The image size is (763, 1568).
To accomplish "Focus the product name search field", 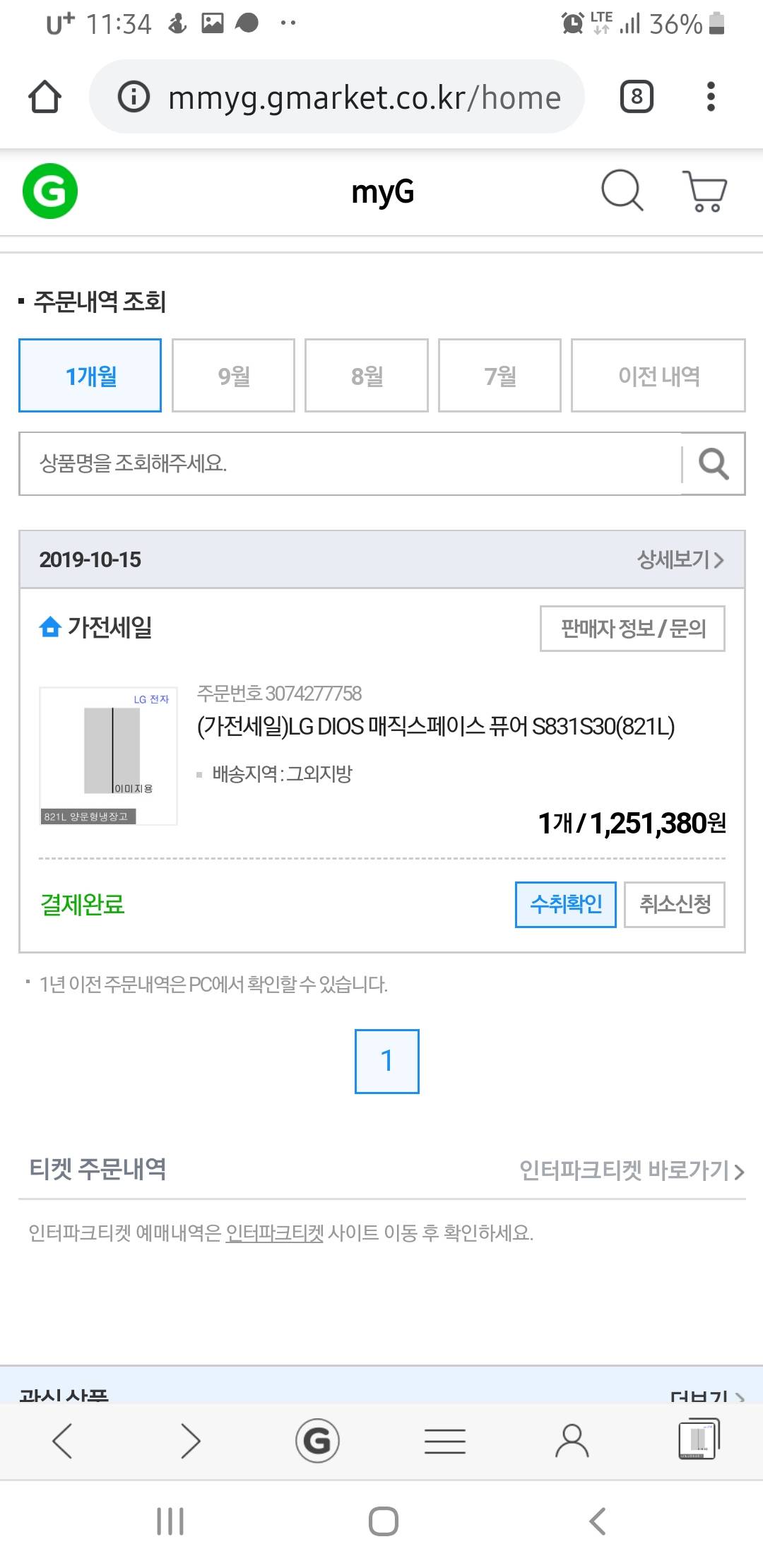I will coord(350,463).
